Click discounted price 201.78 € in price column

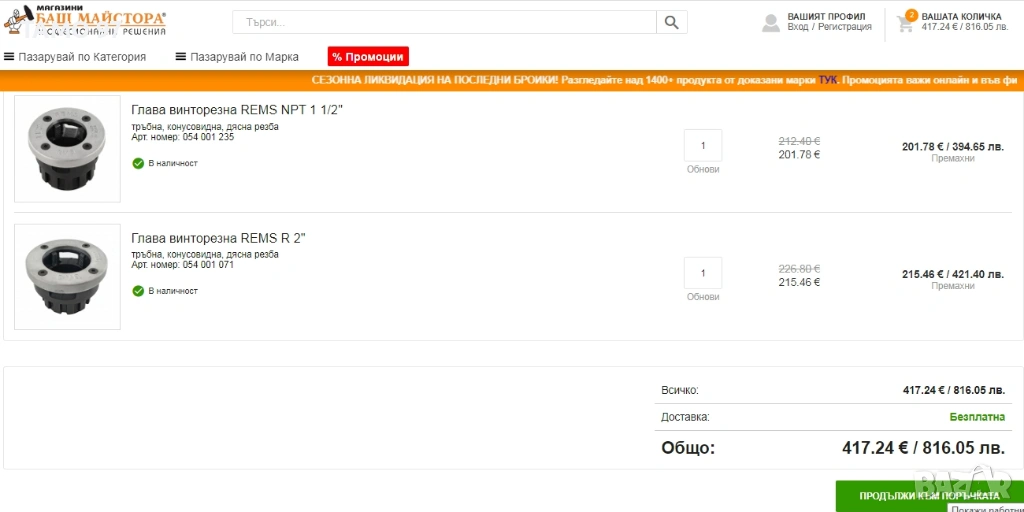pyautogui.click(x=799, y=155)
